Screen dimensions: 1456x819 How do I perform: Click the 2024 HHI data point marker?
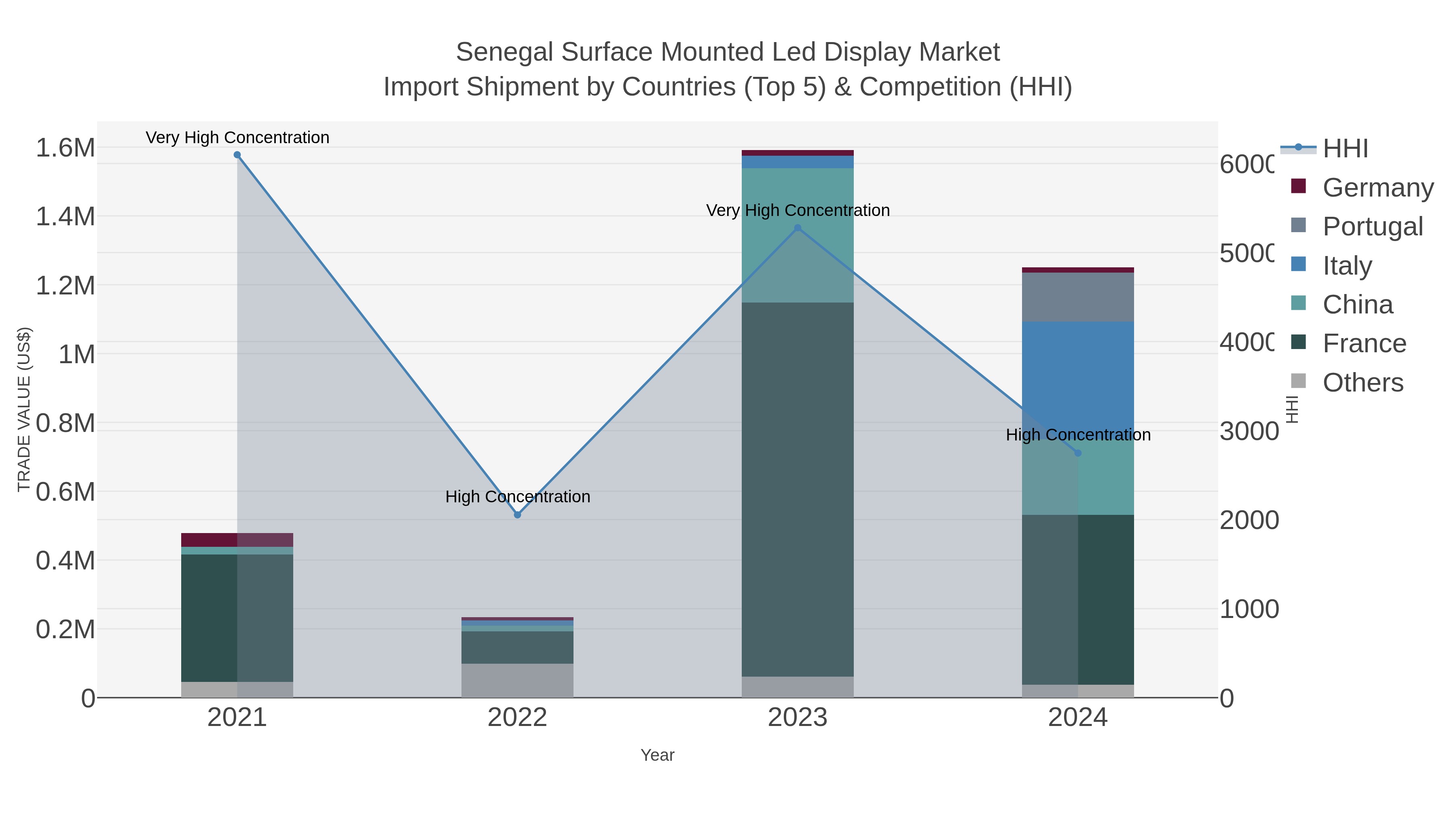1078,453
